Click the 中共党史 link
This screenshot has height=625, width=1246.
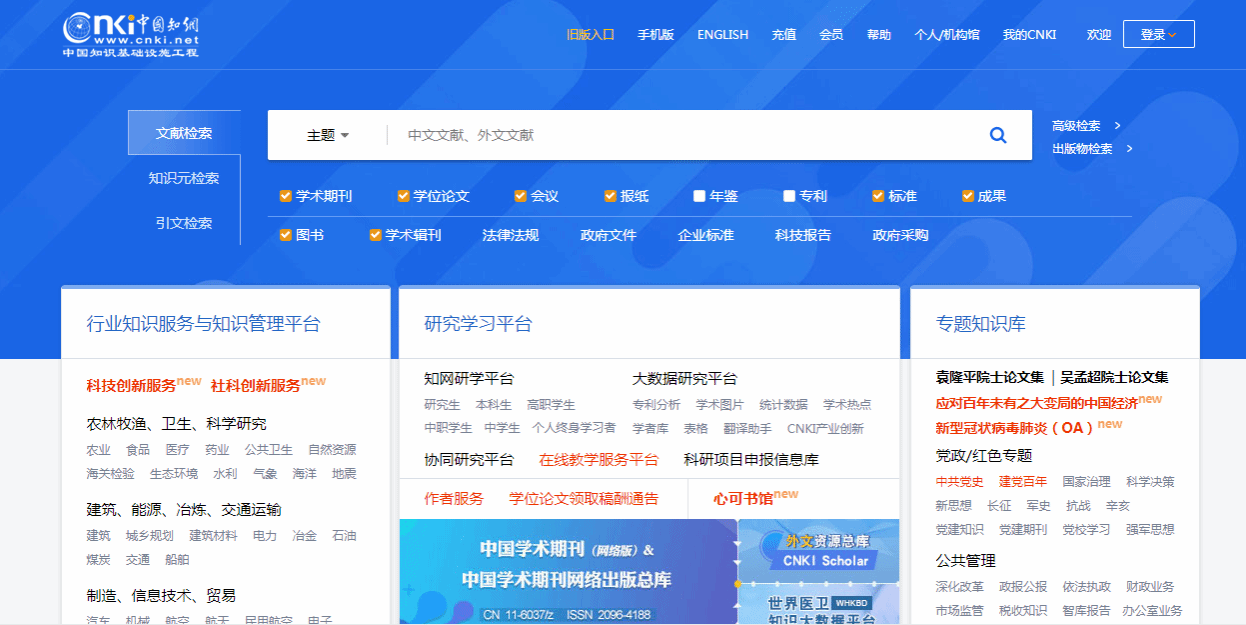pyautogui.click(x=960, y=482)
